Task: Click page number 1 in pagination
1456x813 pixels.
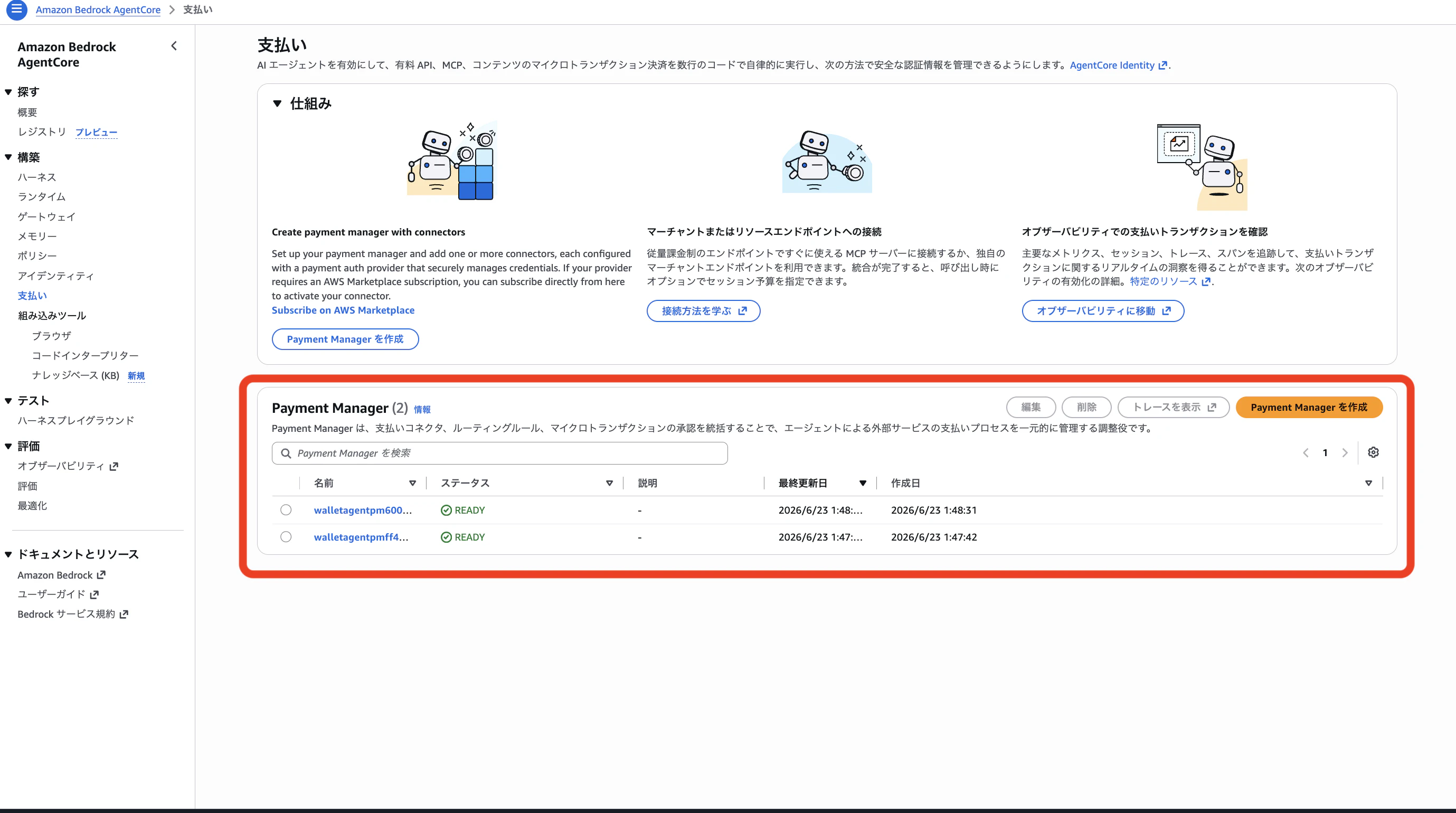Action: pos(1325,453)
